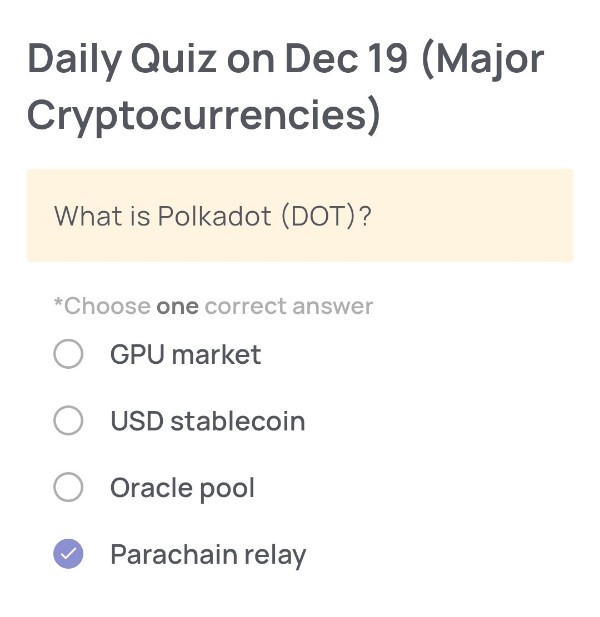This screenshot has height=617, width=600.
Task: Tap the USD stablecoin answer text
Action: click(207, 421)
